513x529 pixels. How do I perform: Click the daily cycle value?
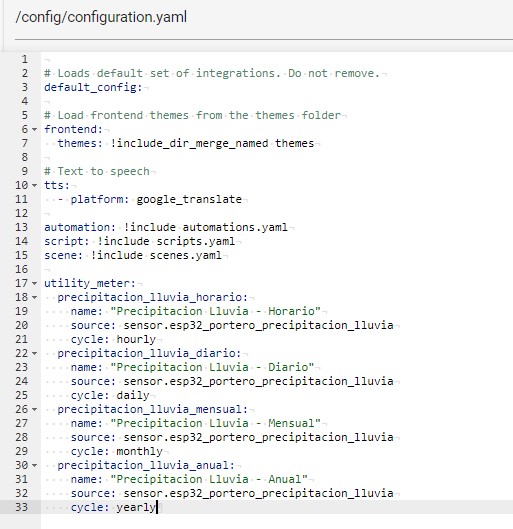pos(133,395)
